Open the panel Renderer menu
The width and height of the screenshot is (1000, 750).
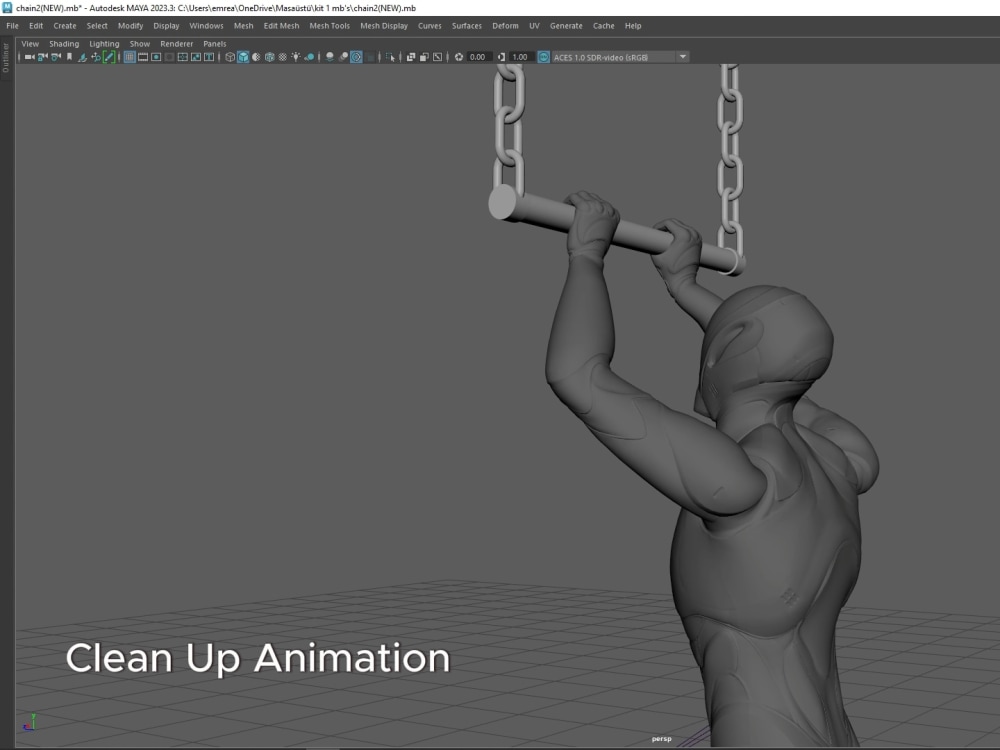[x=176, y=43]
